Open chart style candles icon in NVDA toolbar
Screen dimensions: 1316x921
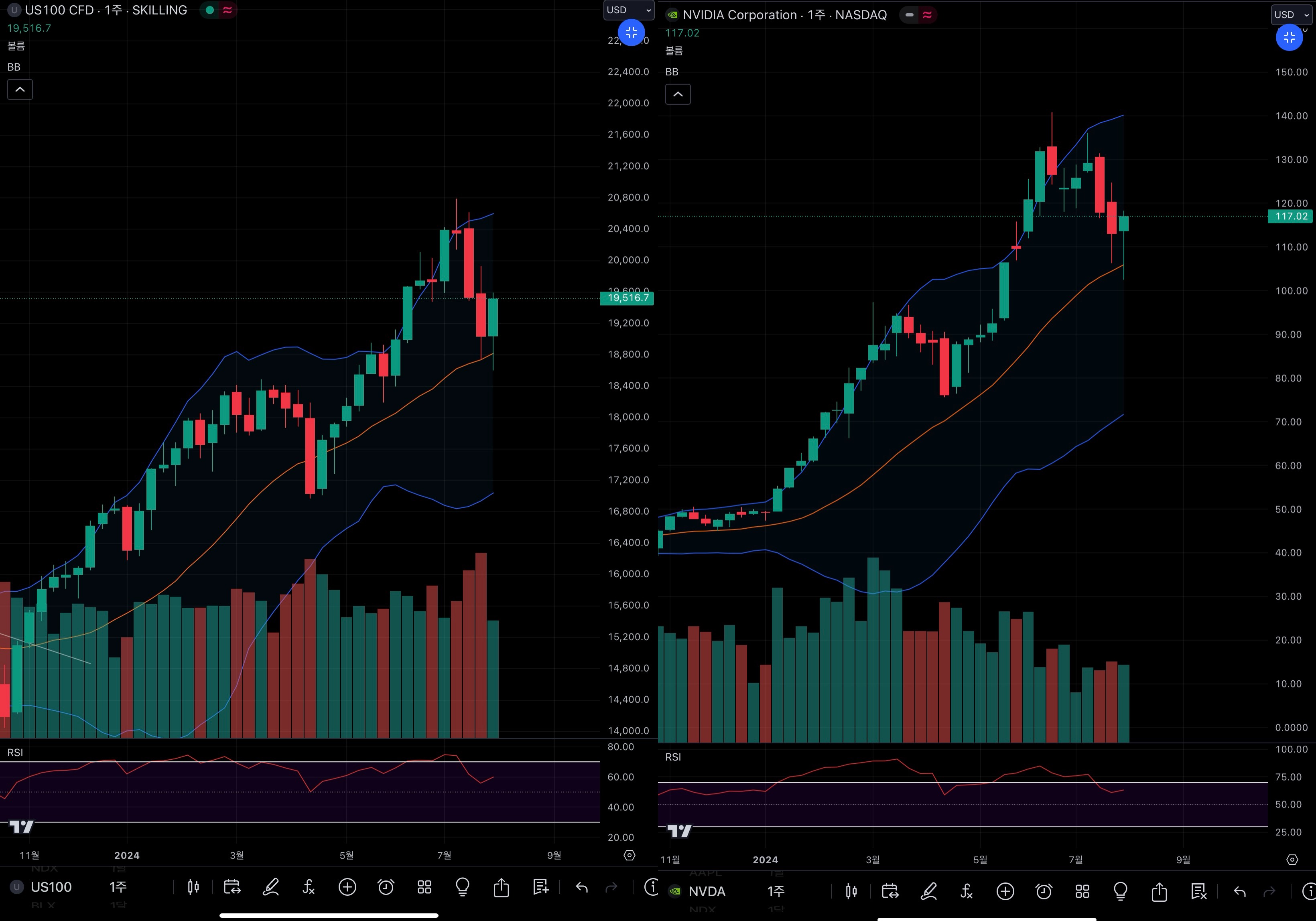(x=851, y=891)
